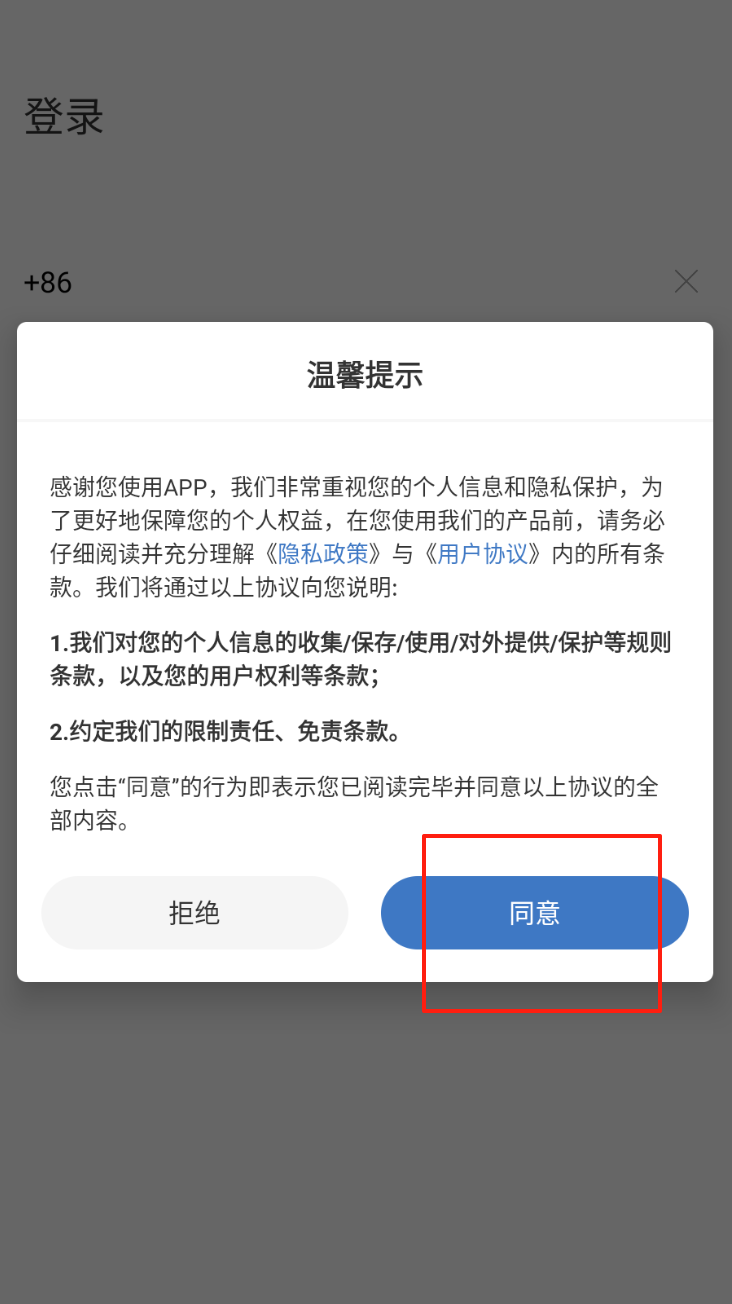Tap the dimmed background below the dialog
Screen dimensions: 732x1304
point(366,1140)
